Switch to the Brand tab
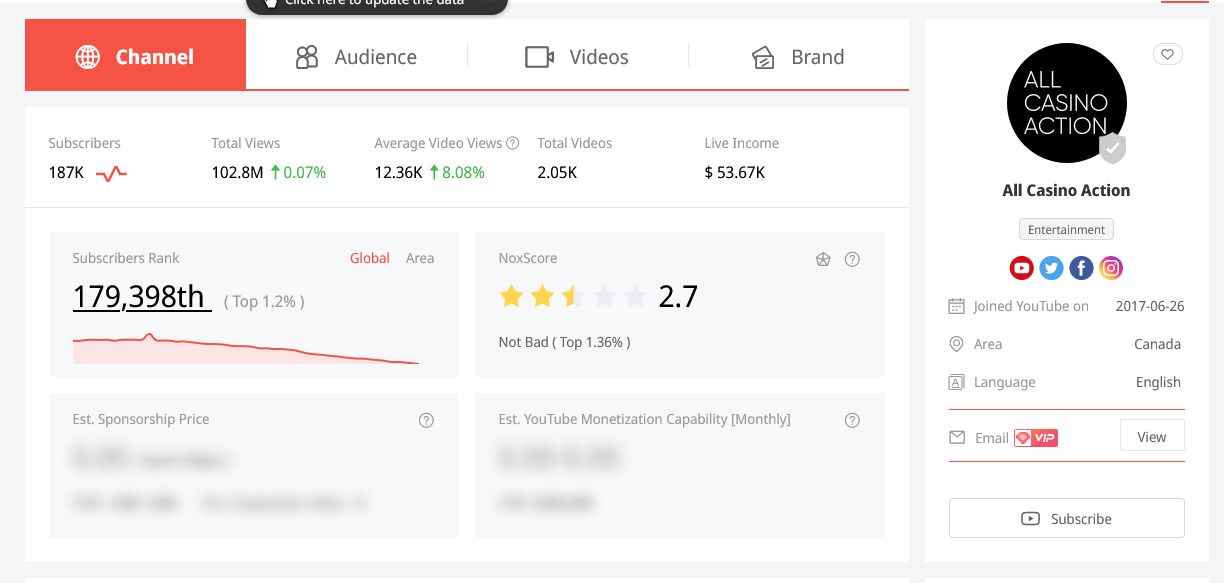Screen dimensions: 1224x583 pyautogui.click(x=798, y=57)
